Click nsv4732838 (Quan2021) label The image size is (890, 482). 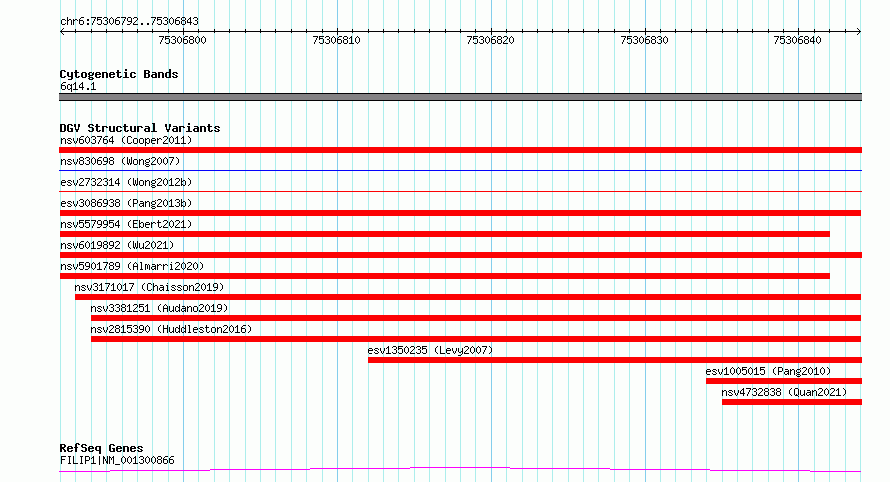tap(784, 392)
